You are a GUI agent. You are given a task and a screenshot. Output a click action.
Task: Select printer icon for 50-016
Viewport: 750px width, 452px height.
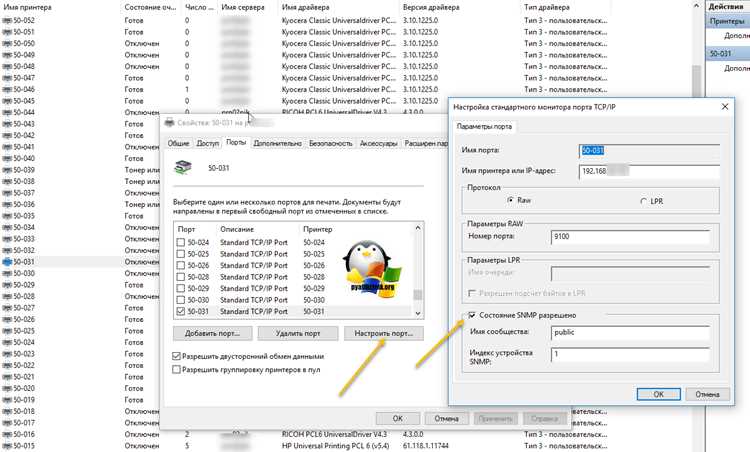[x=7, y=434]
